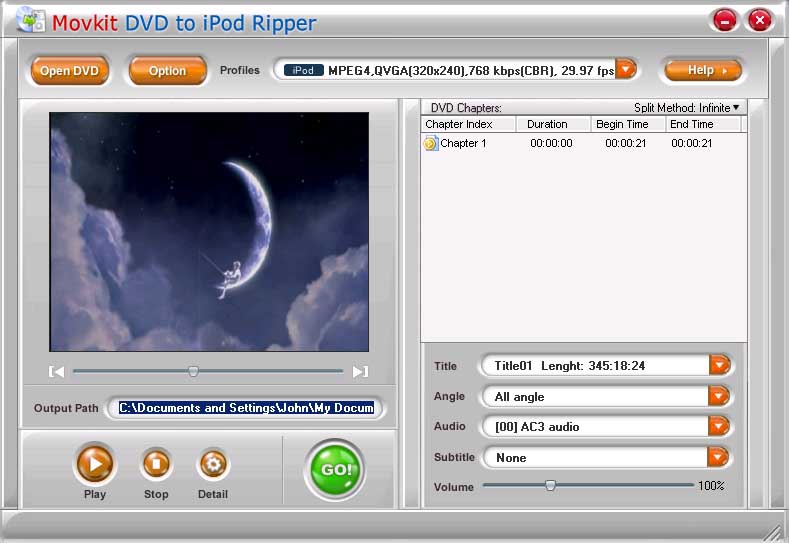Click the Open DVD button
This screenshot has height=543, width=789.
click(69, 70)
